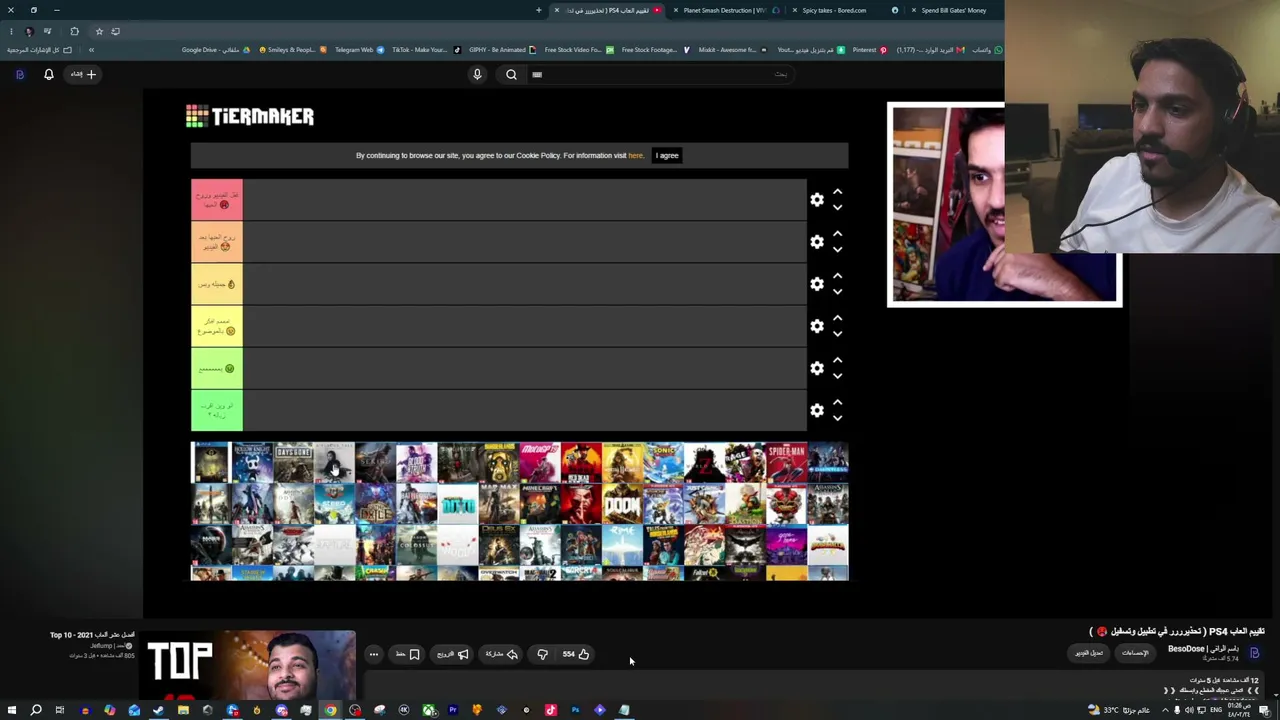Click the yellow fourth tier label
1280x720 pixels.
pos(217,326)
